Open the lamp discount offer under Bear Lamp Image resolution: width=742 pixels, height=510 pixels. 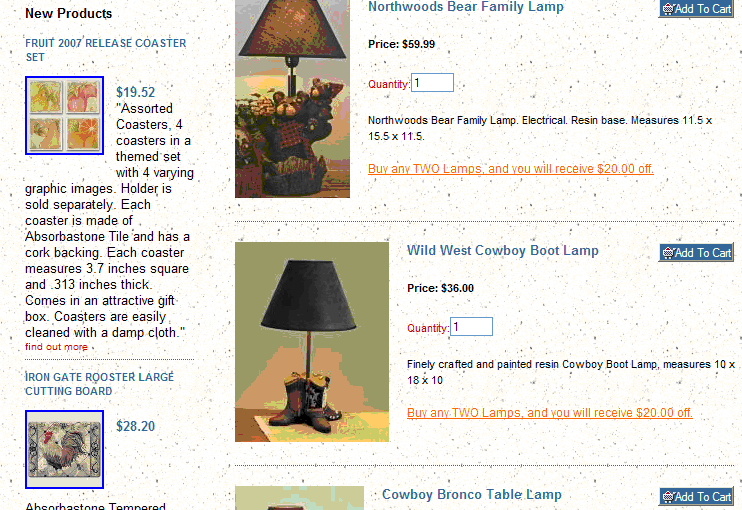pyautogui.click(x=511, y=169)
